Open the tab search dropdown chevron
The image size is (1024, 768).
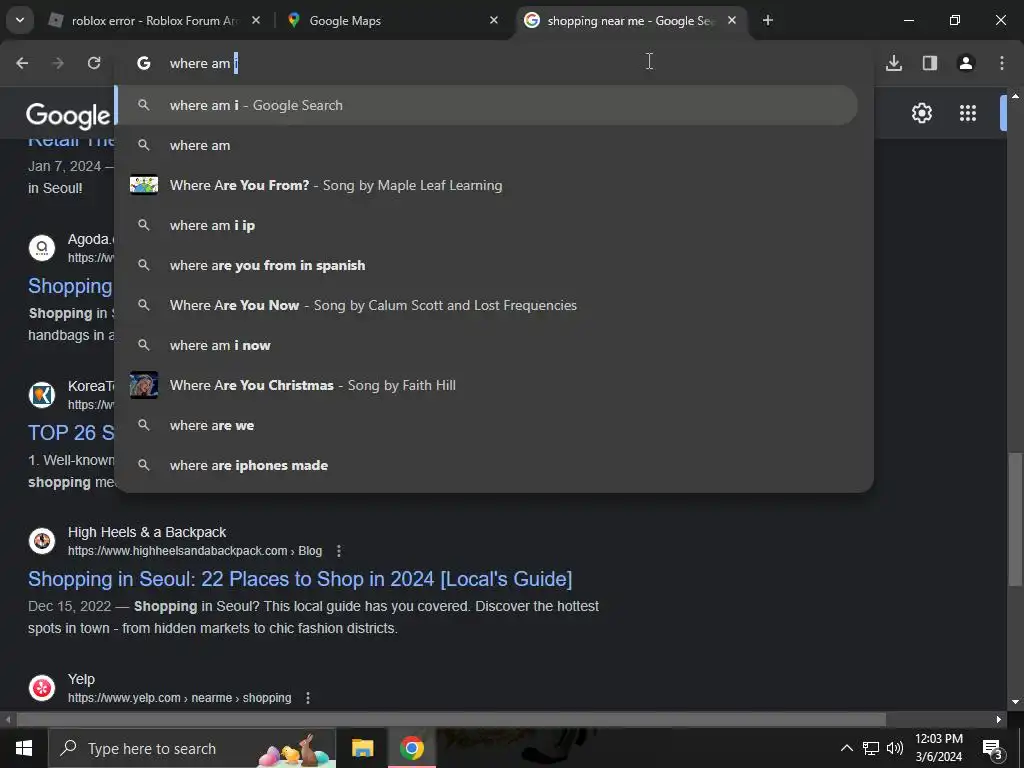tap(20, 20)
